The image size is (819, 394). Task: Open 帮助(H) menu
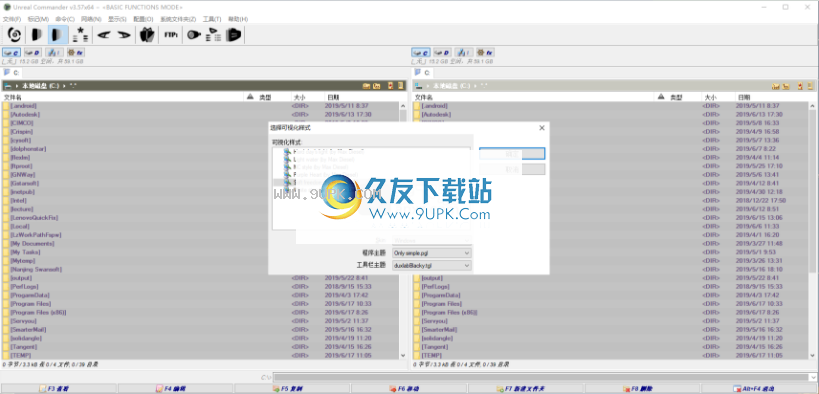[238, 19]
